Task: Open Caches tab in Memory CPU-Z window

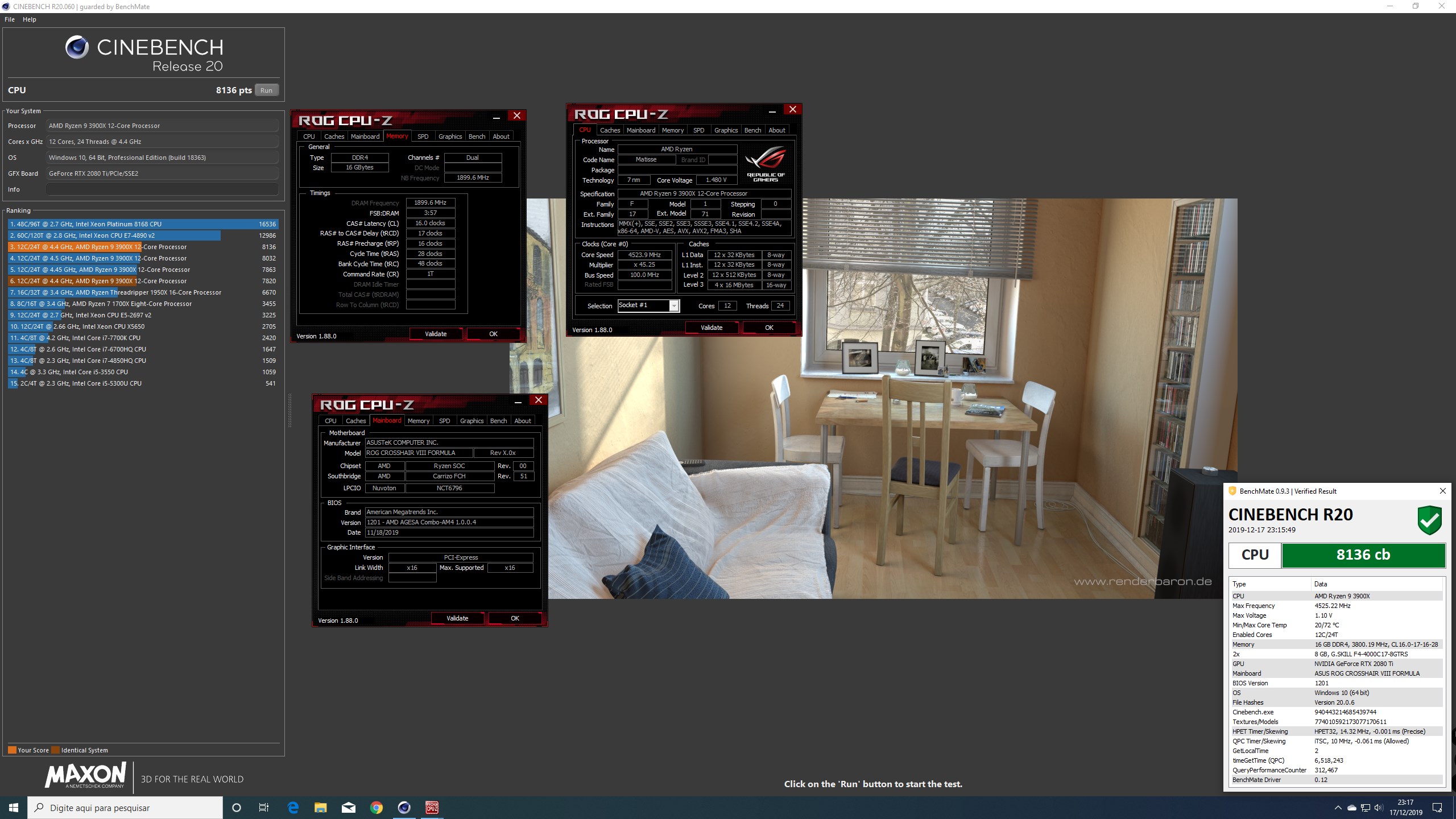Action: [334, 136]
